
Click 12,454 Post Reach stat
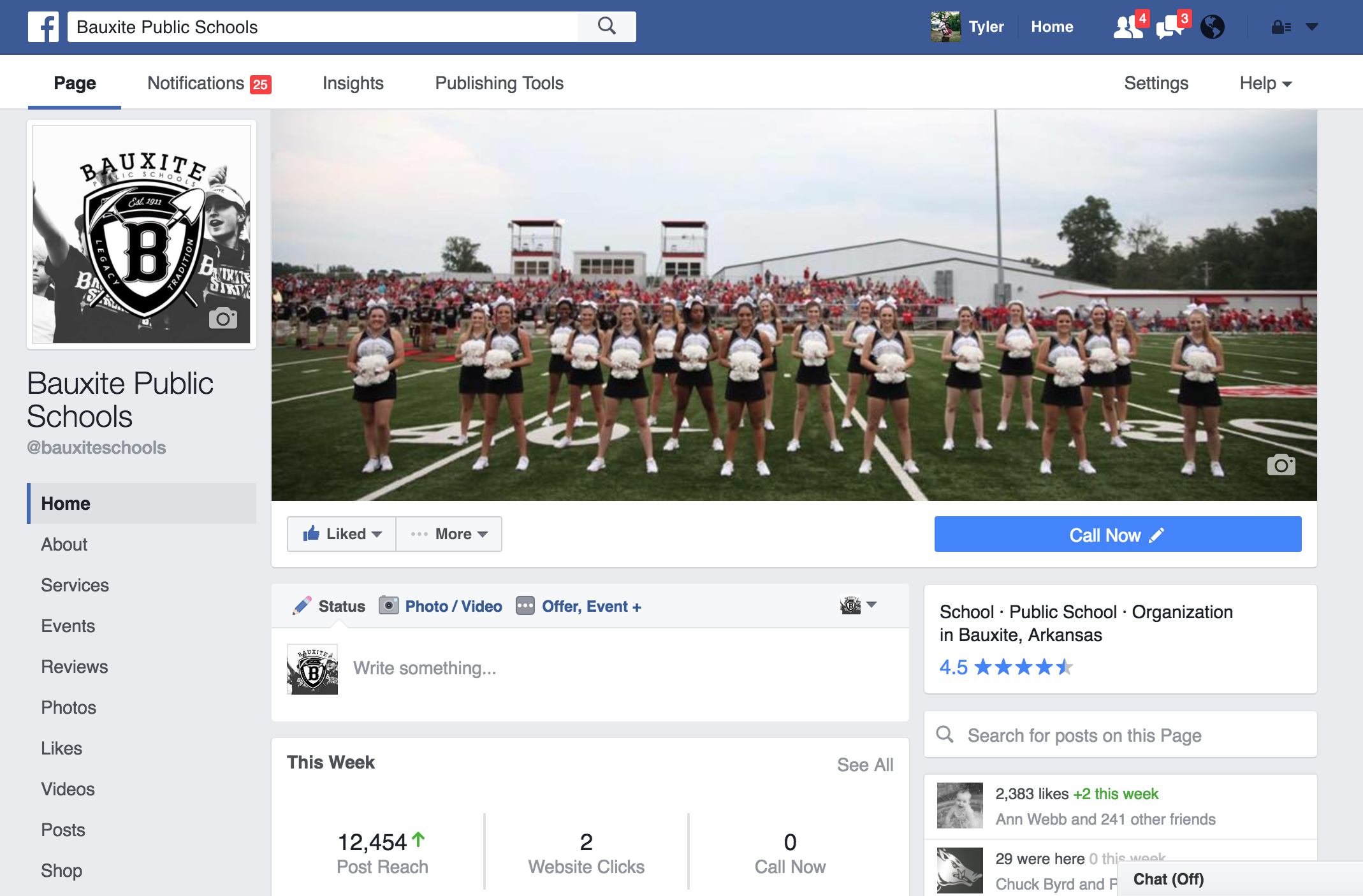coord(382,853)
